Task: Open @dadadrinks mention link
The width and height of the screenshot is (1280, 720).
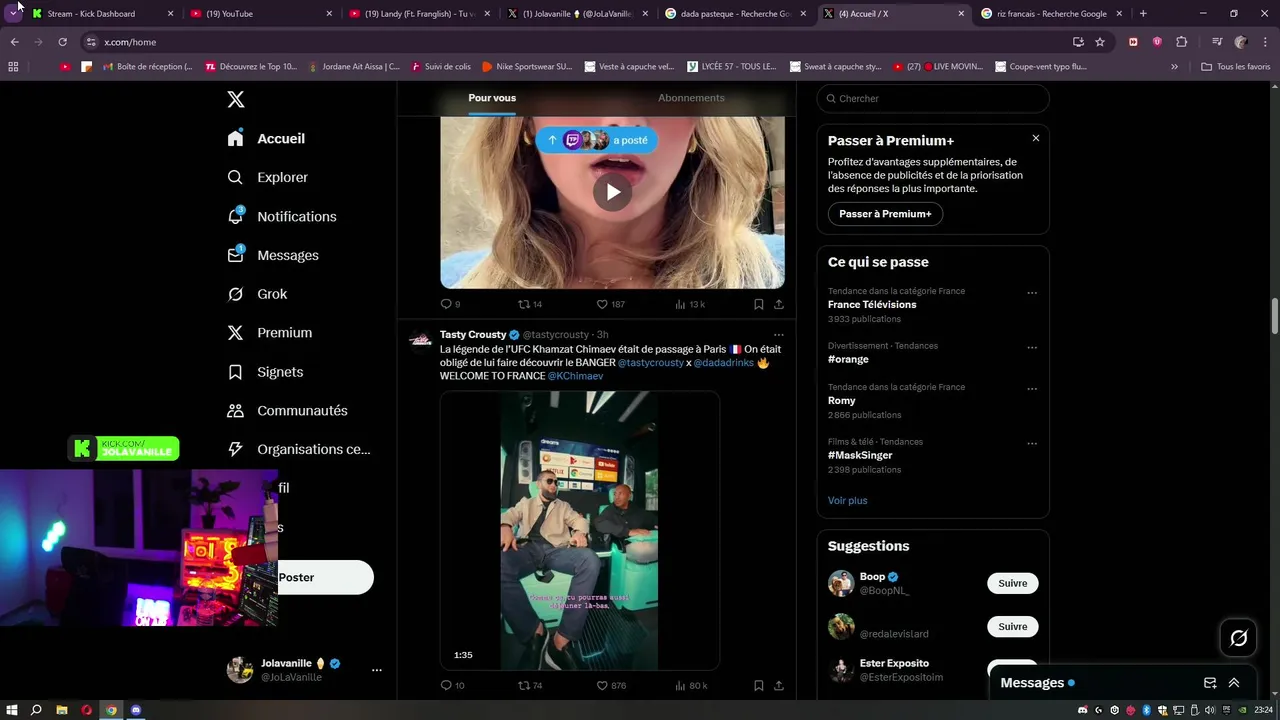Action: click(x=724, y=363)
